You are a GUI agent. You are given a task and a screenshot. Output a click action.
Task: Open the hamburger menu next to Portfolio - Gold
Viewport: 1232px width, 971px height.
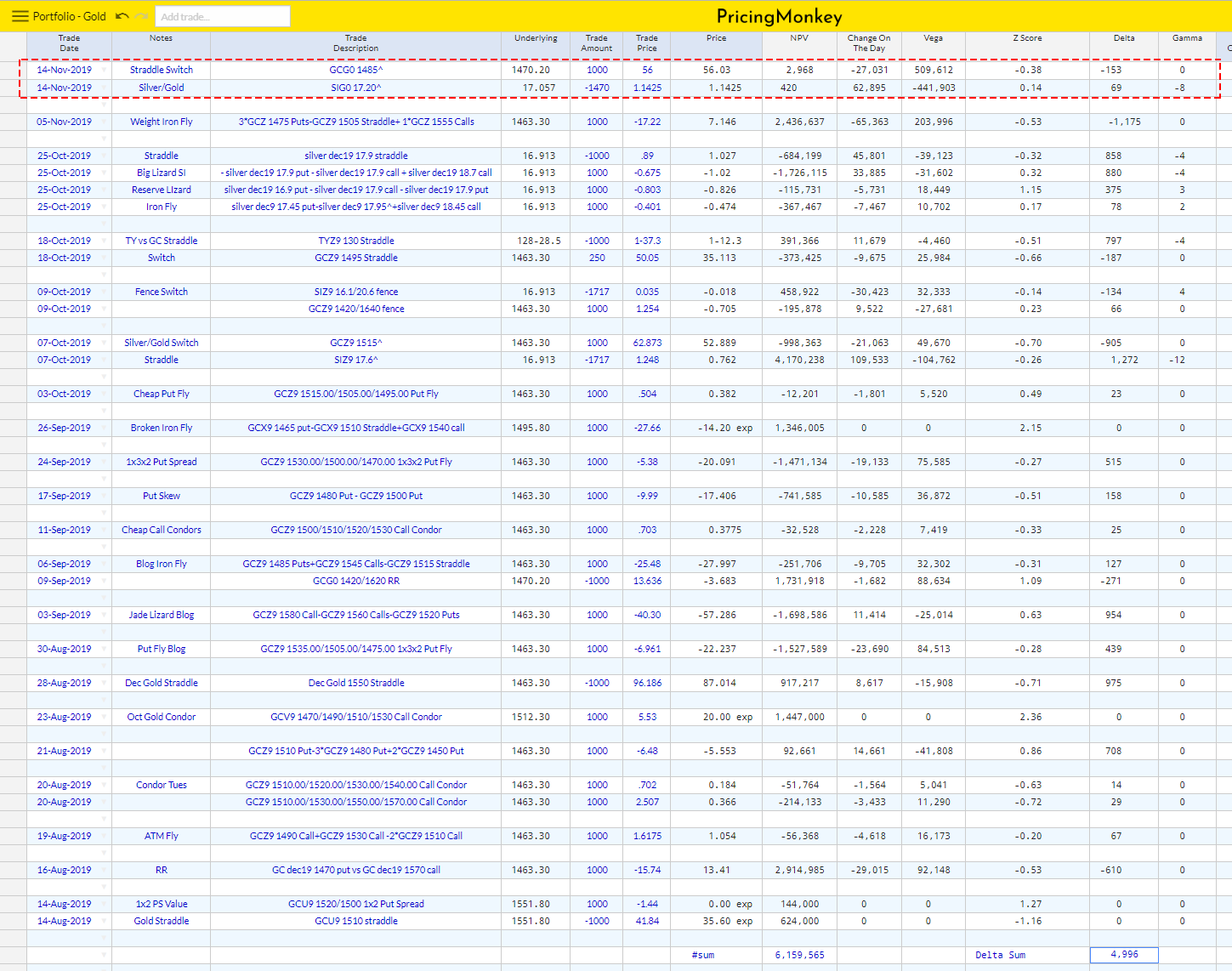[x=20, y=16]
